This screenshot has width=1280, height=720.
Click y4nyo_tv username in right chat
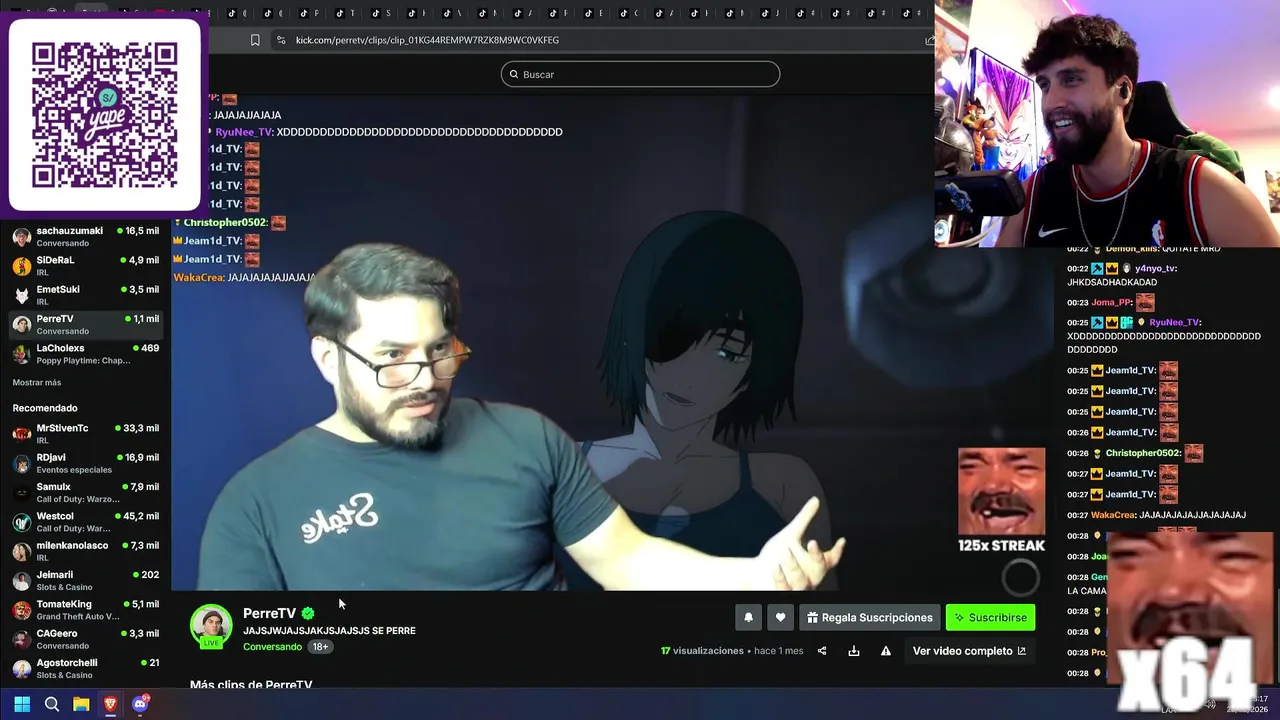1155,269
